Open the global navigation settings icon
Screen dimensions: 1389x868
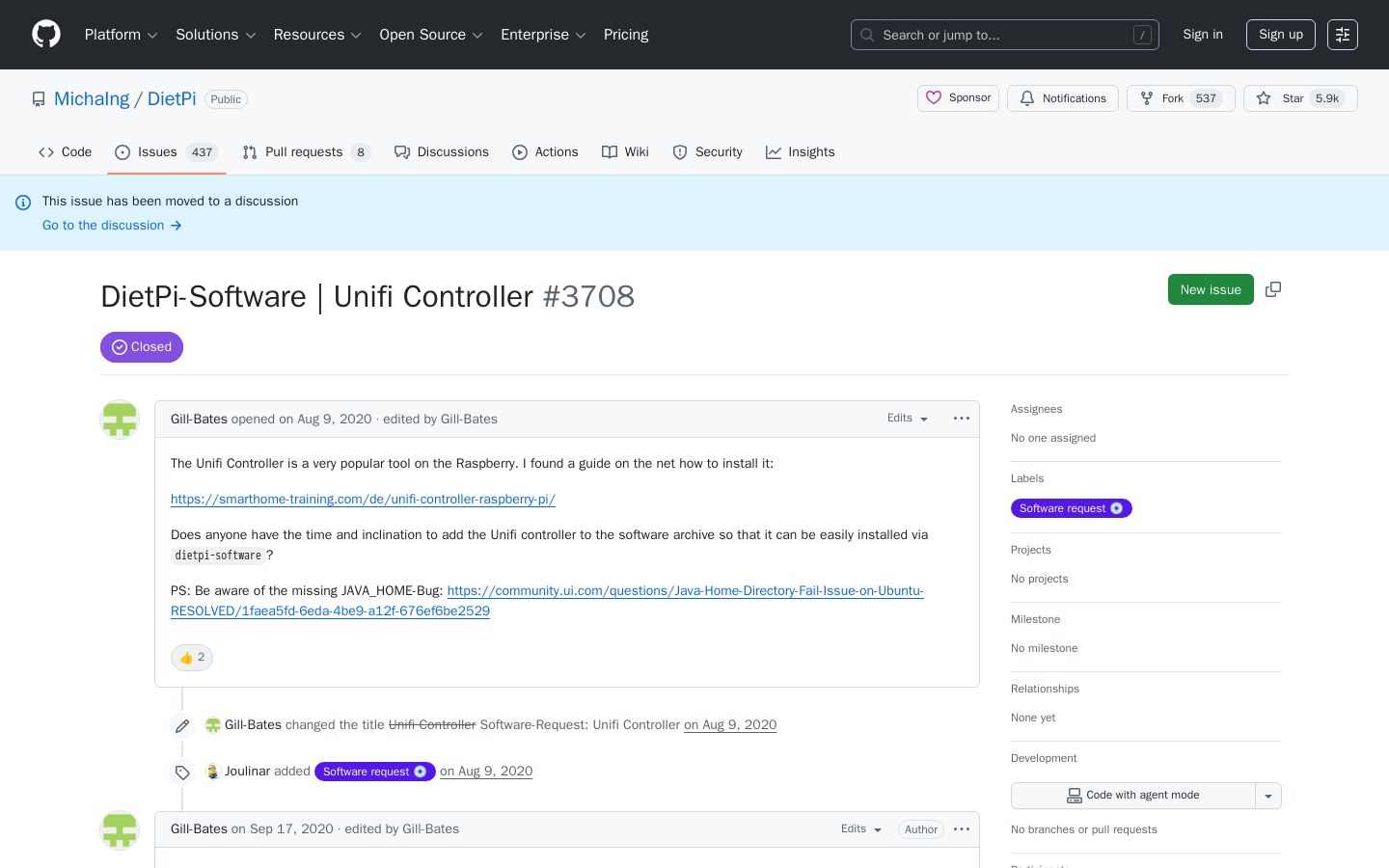(x=1343, y=35)
